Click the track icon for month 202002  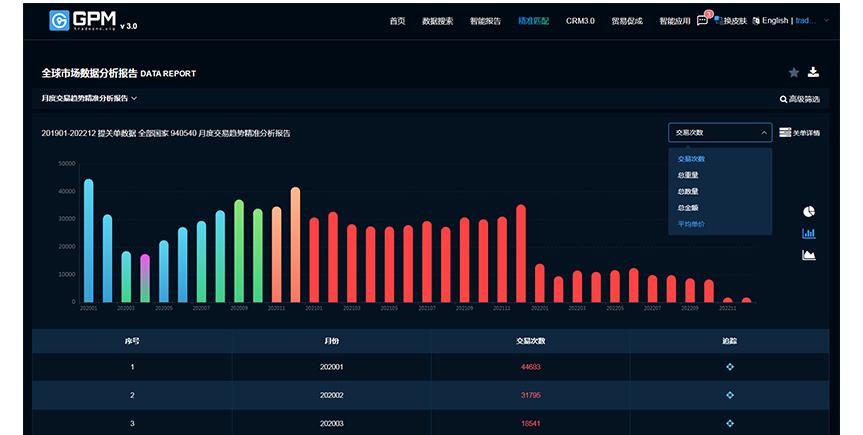pyautogui.click(x=730, y=396)
